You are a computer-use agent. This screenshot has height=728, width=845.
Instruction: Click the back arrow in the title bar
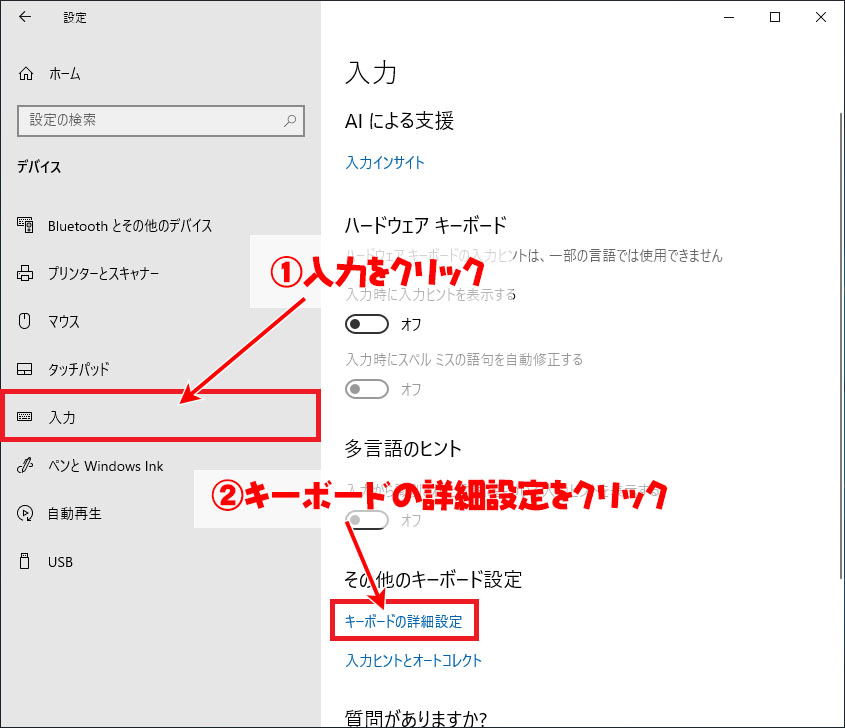[x=25, y=17]
